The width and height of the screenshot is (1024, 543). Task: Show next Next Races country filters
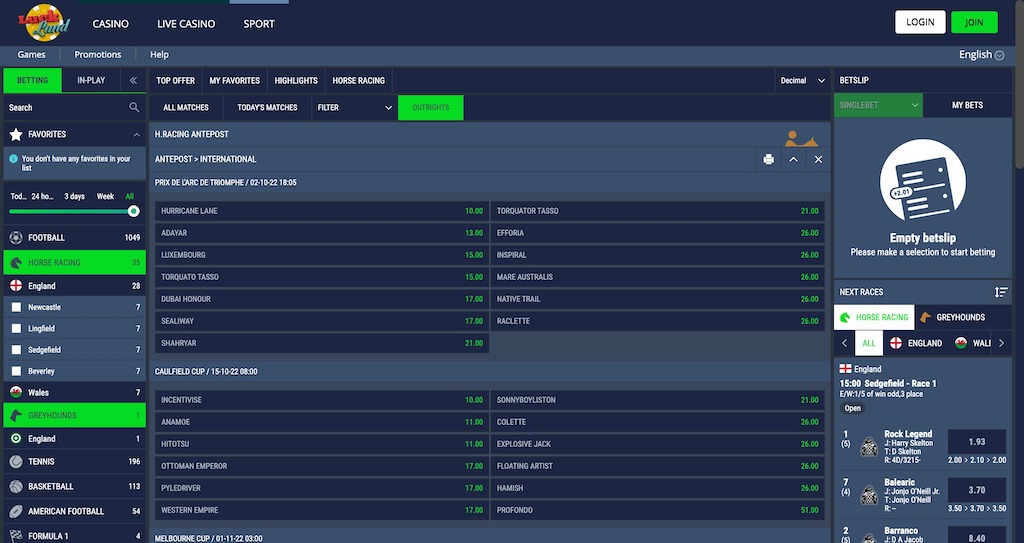1001,343
